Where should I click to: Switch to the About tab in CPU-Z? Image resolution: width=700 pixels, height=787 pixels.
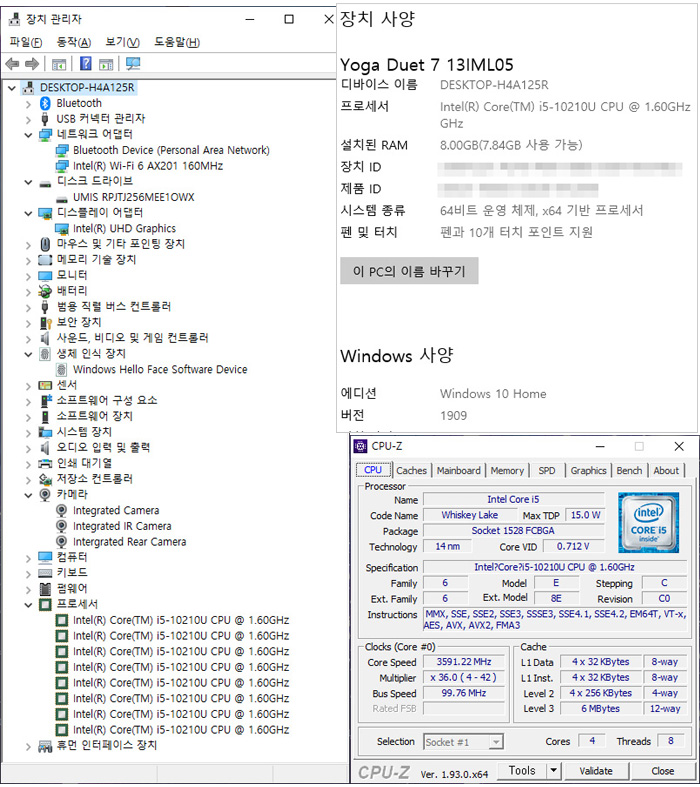(x=666, y=470)
